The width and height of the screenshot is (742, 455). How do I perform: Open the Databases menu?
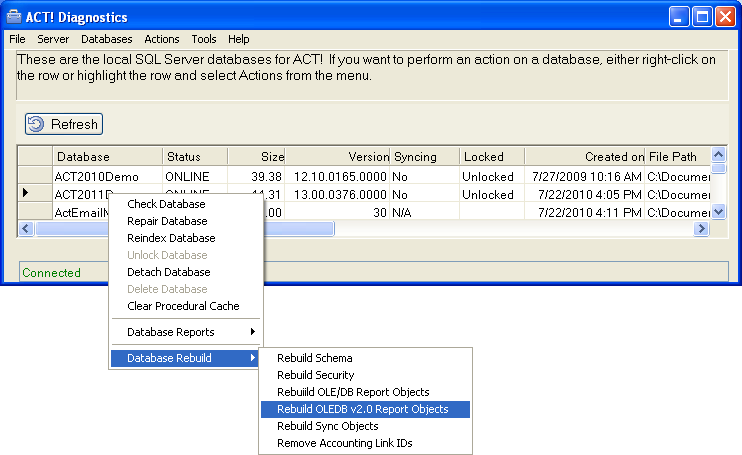tap(106, 39)
